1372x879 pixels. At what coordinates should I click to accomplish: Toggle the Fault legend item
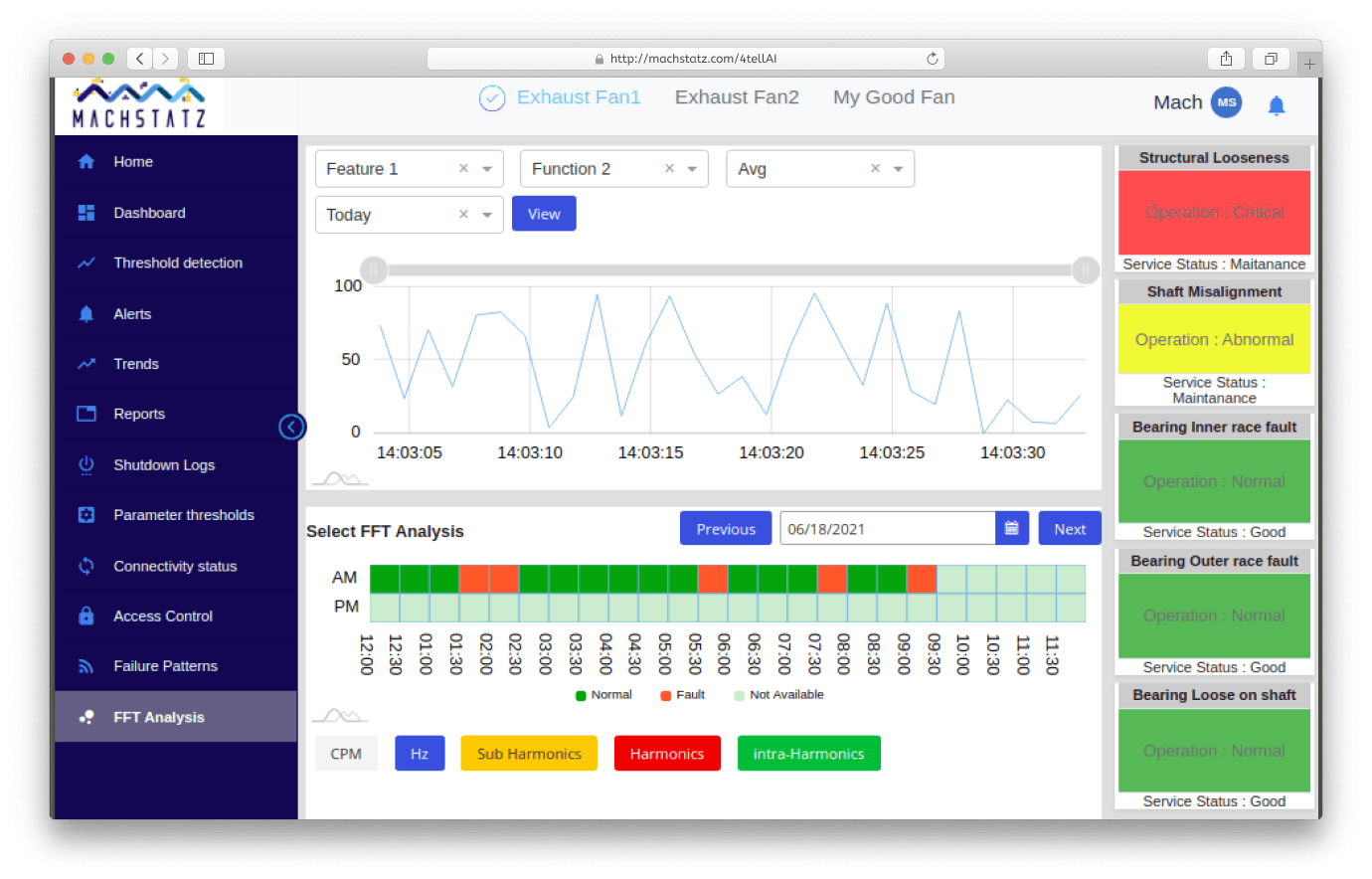(x=683, y=695)
